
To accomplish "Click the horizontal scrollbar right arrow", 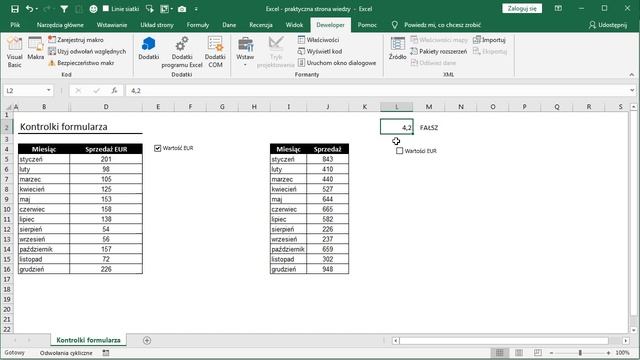I will pos(626,340).
